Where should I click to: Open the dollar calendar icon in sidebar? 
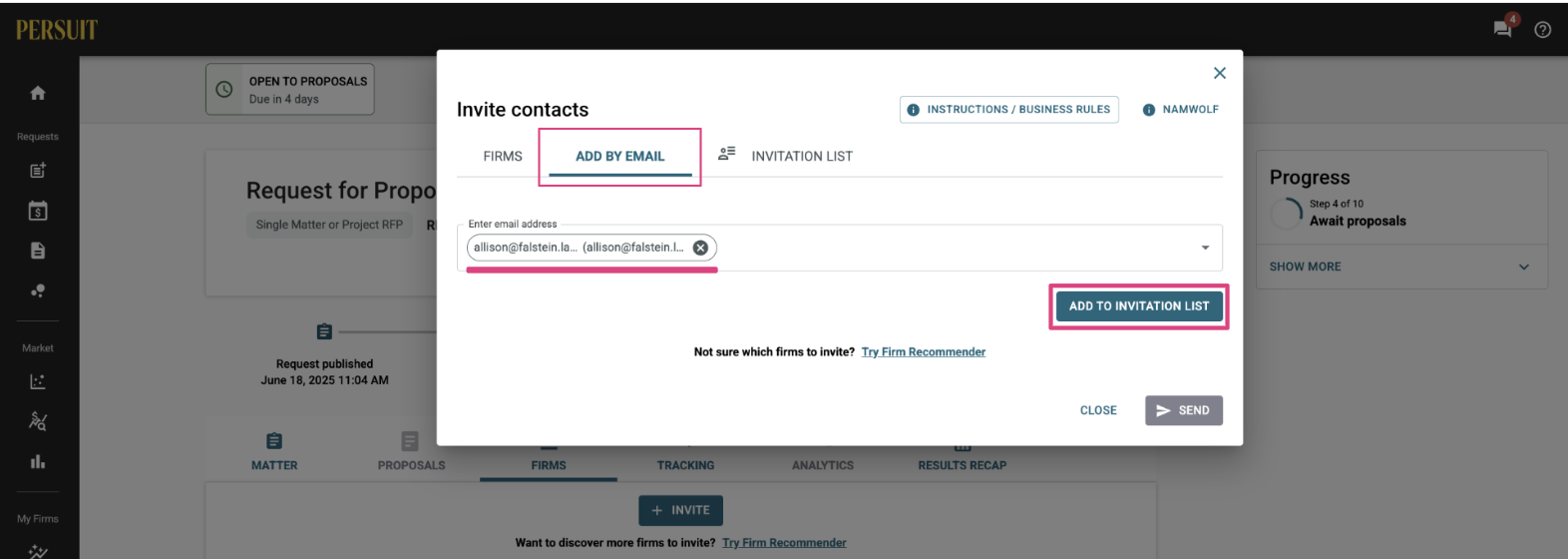point(38,211)
